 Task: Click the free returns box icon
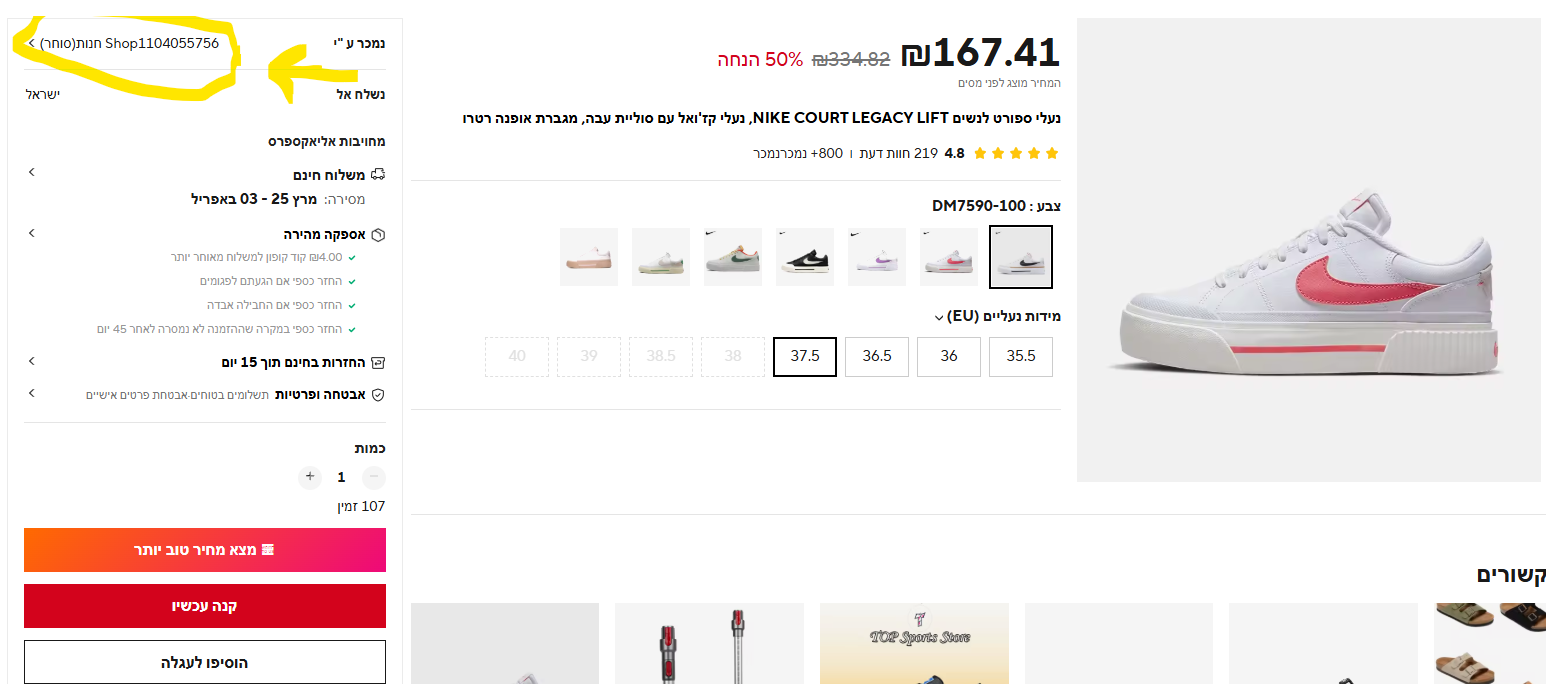[378, 362]
